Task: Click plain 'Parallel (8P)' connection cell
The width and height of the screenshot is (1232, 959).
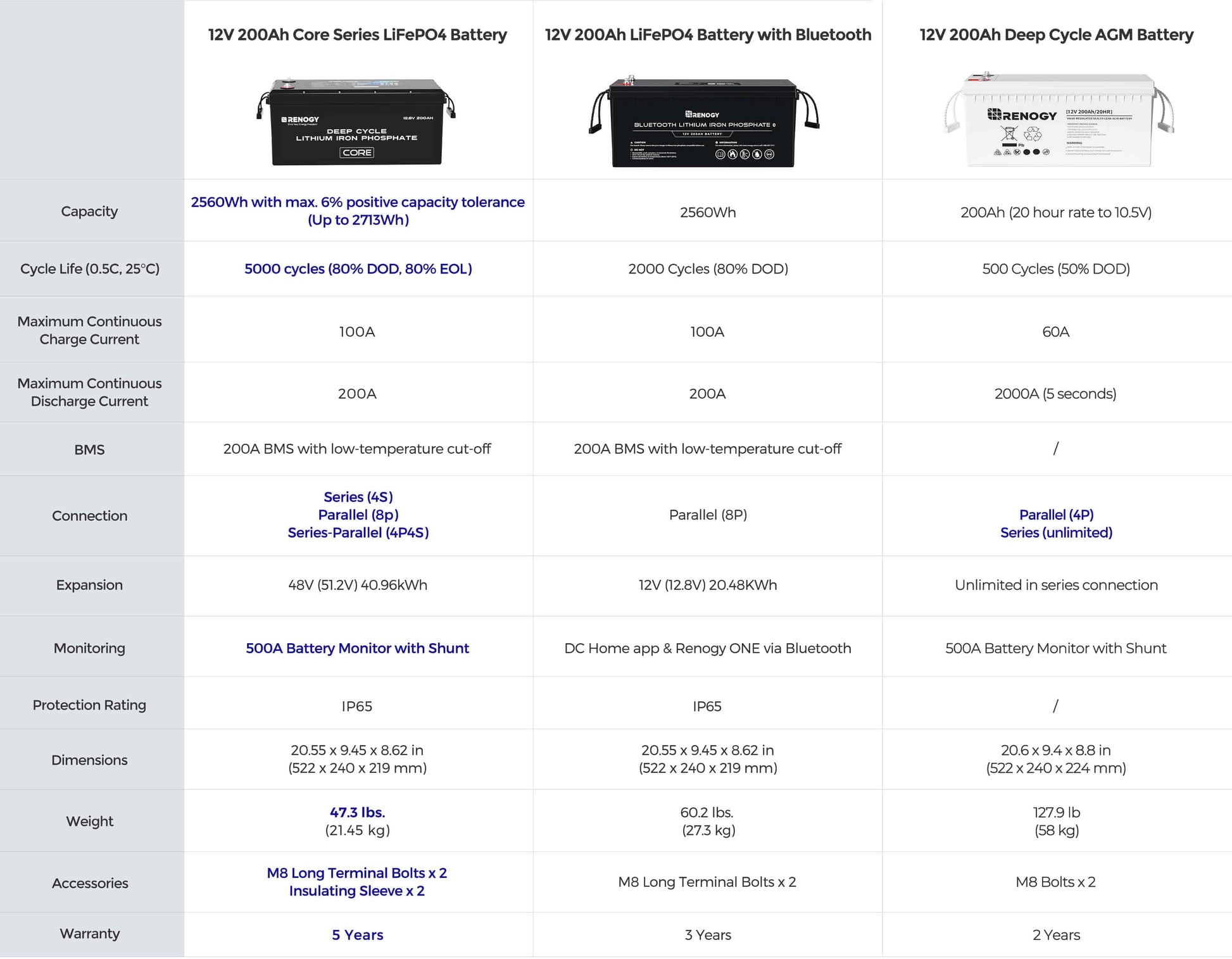Action: point(708,515)
